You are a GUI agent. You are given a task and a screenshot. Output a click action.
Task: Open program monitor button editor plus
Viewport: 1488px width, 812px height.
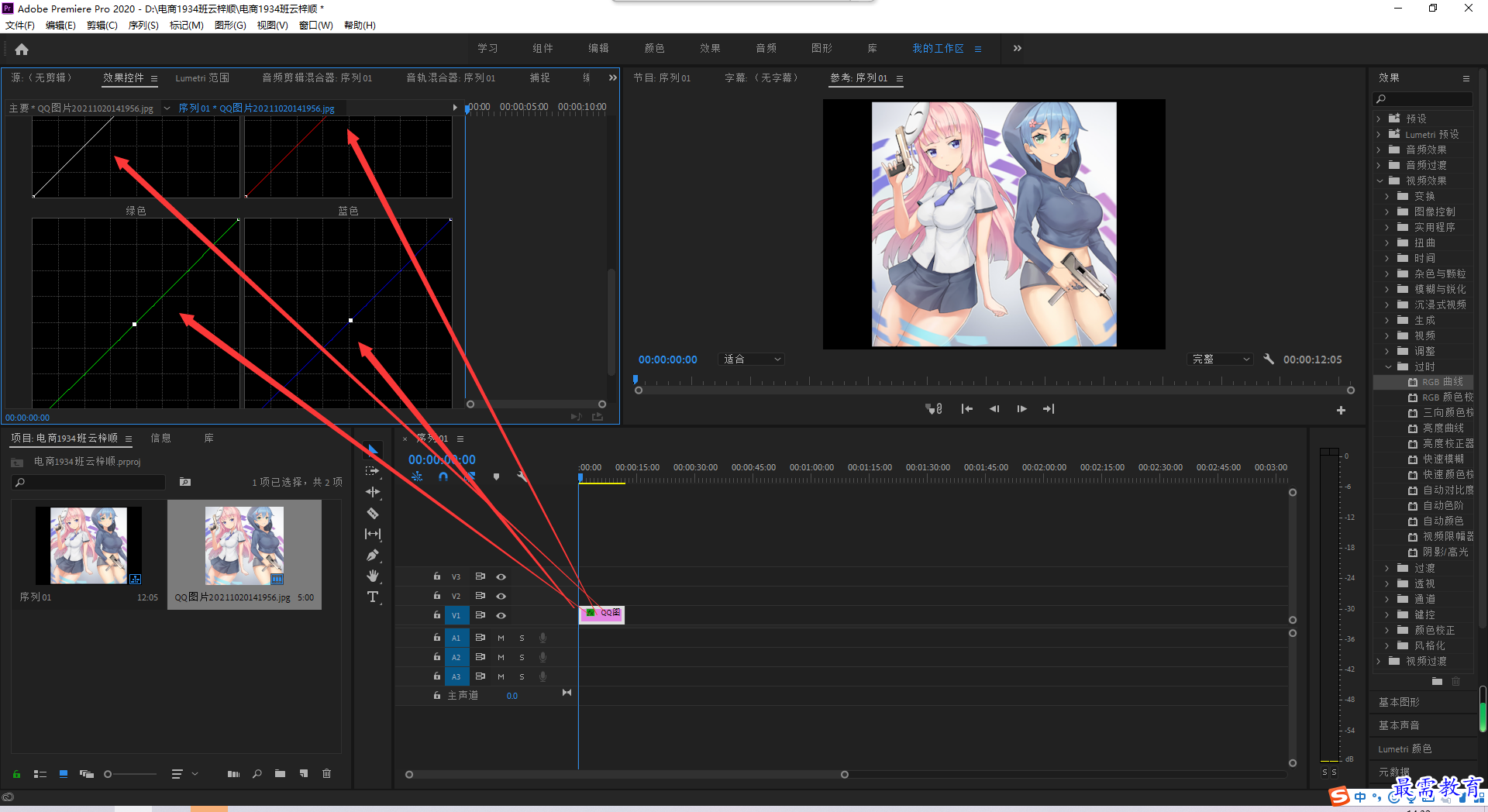click(x=1341, y=410)
